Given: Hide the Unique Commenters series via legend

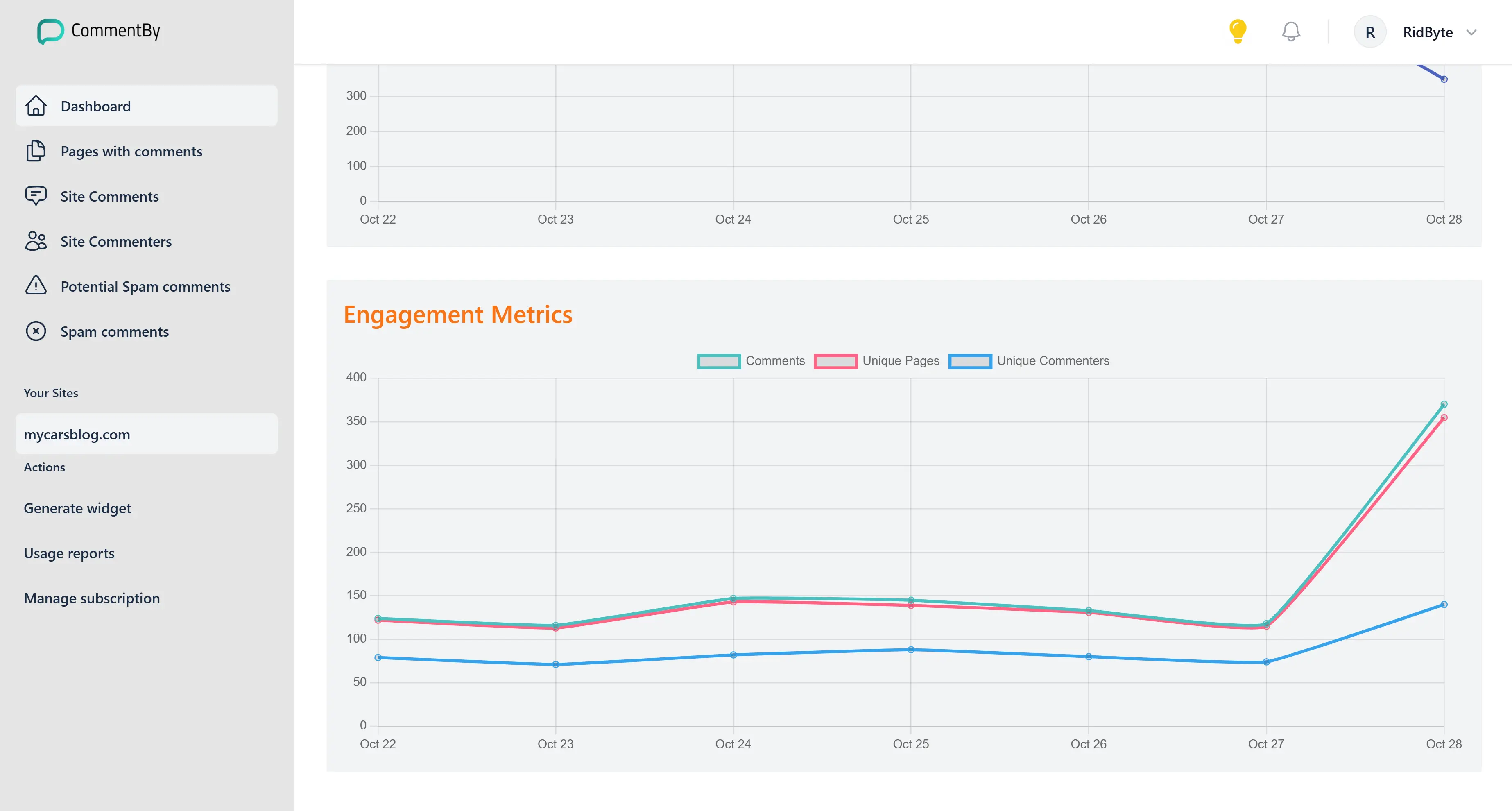Looking at the screenshot, I should click(x=1029, y=360).
